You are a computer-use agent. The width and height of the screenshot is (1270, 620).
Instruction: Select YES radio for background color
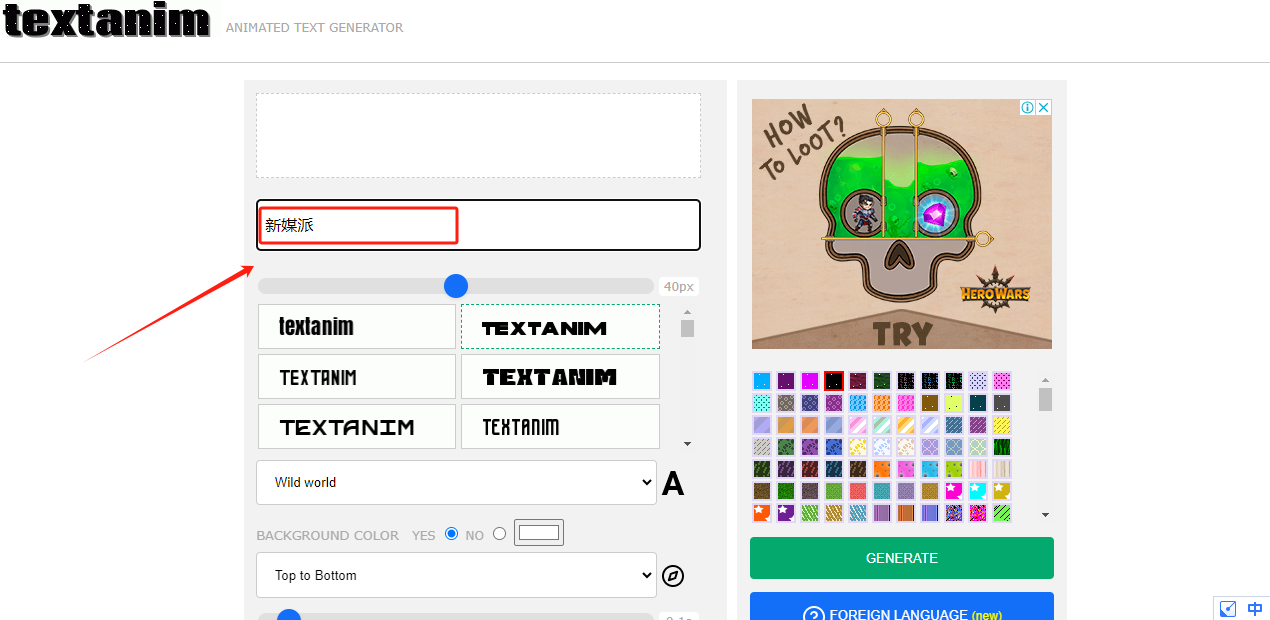[451, 534]
